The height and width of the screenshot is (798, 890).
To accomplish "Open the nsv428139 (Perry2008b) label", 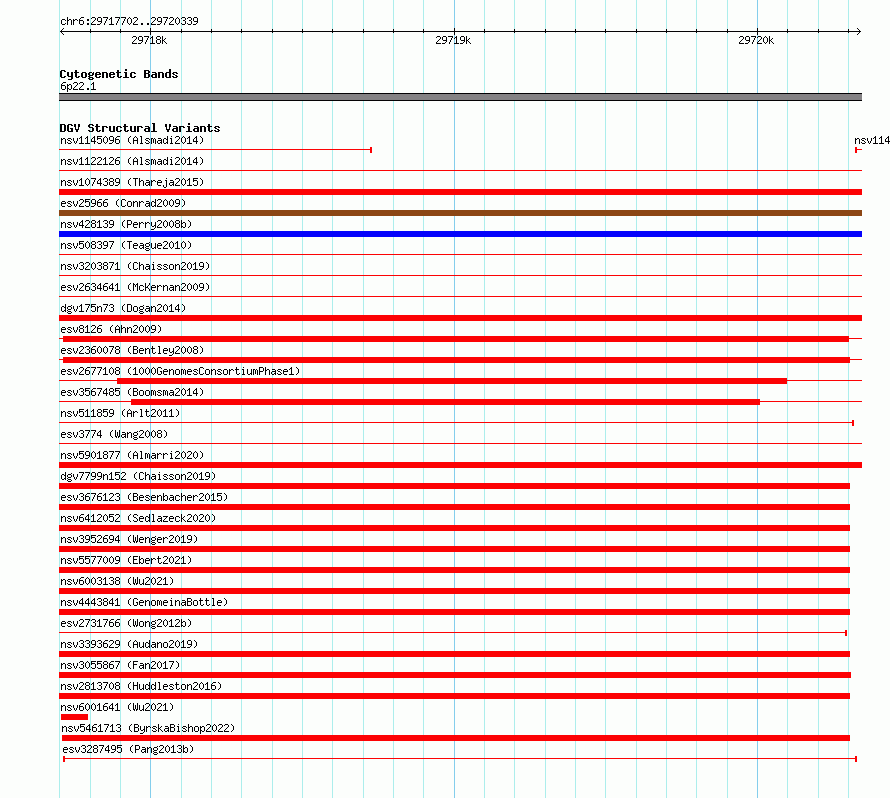I will point(126,224).
